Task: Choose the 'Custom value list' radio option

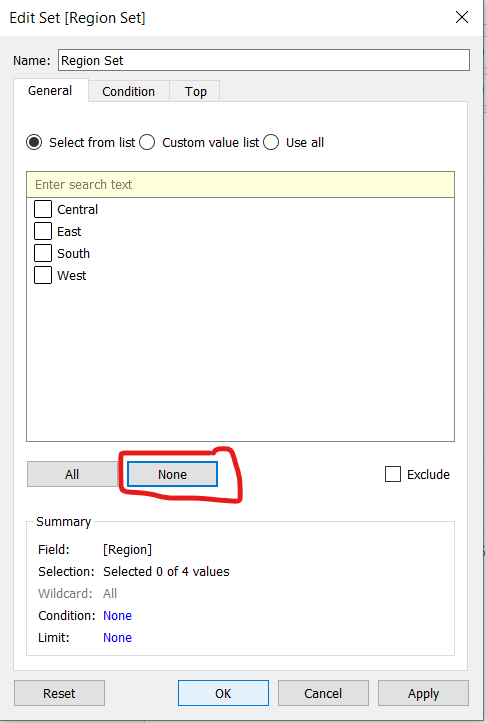Action: (x=147, y=142)
